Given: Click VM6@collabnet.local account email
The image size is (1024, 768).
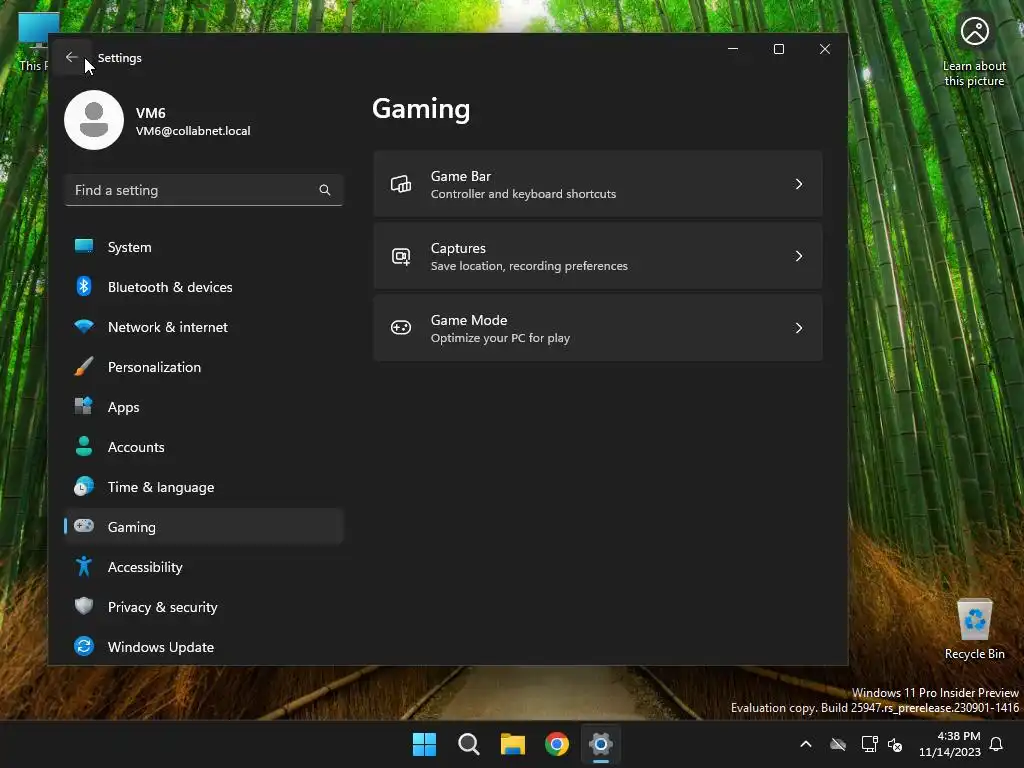Looking at the screenshot, I should click(x=193, y=131).
